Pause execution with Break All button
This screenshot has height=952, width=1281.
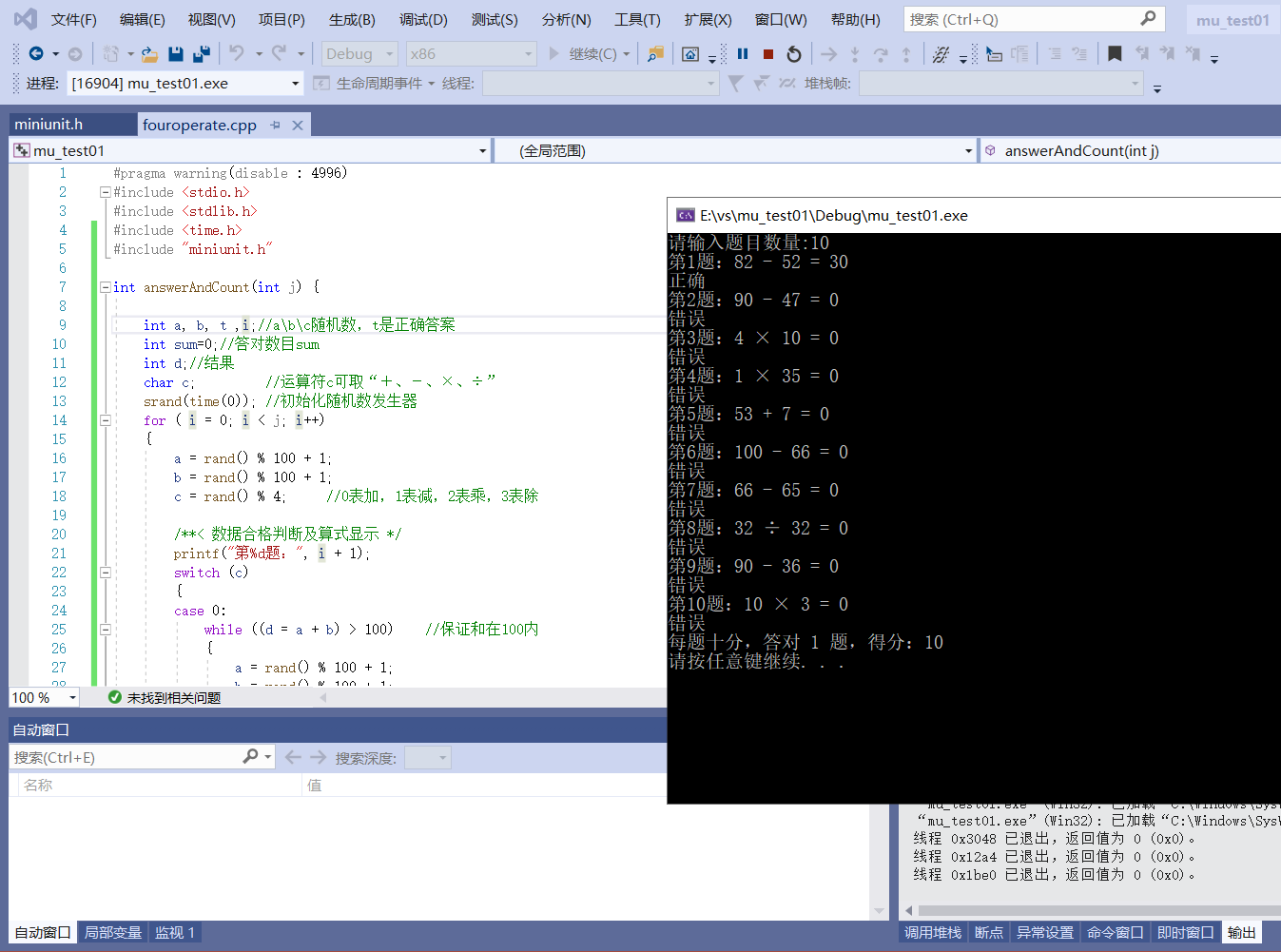coord(743,54)
